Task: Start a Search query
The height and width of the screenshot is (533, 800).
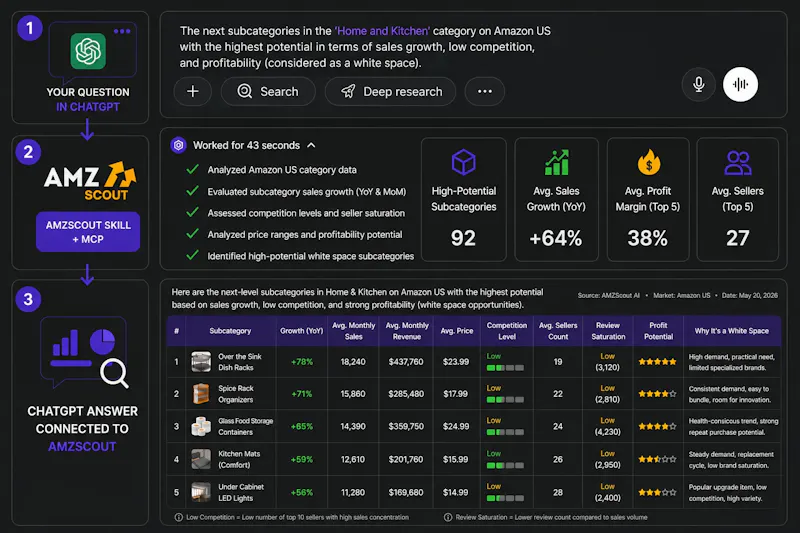Action: pyautogui.click(x=268, y=91)
